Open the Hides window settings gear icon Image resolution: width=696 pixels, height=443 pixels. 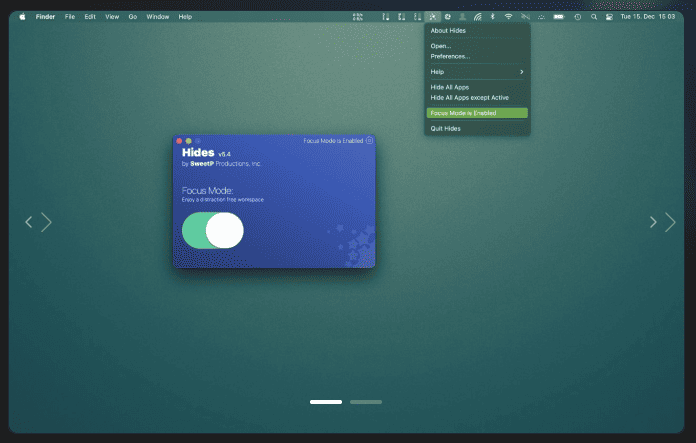[x=369, y=140]
